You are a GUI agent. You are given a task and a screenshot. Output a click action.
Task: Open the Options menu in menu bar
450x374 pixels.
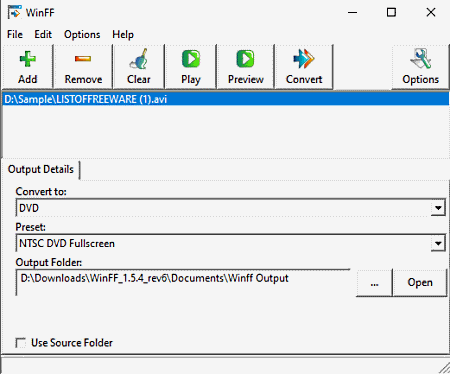click(82, 34)
